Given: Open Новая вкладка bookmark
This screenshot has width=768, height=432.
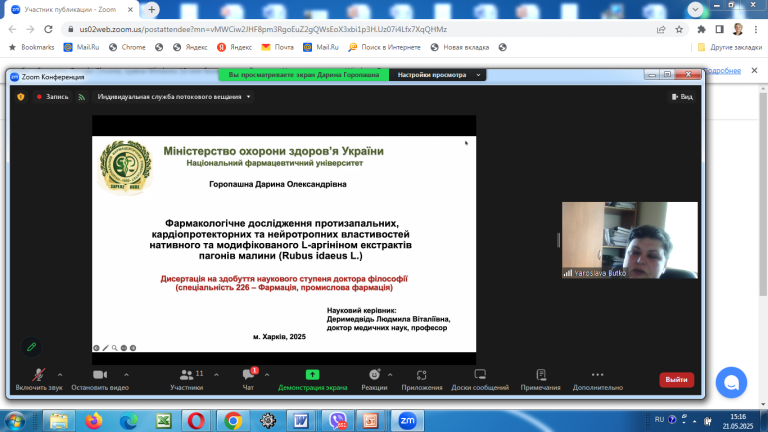Looking at the screenshot, I should [460, 48].
